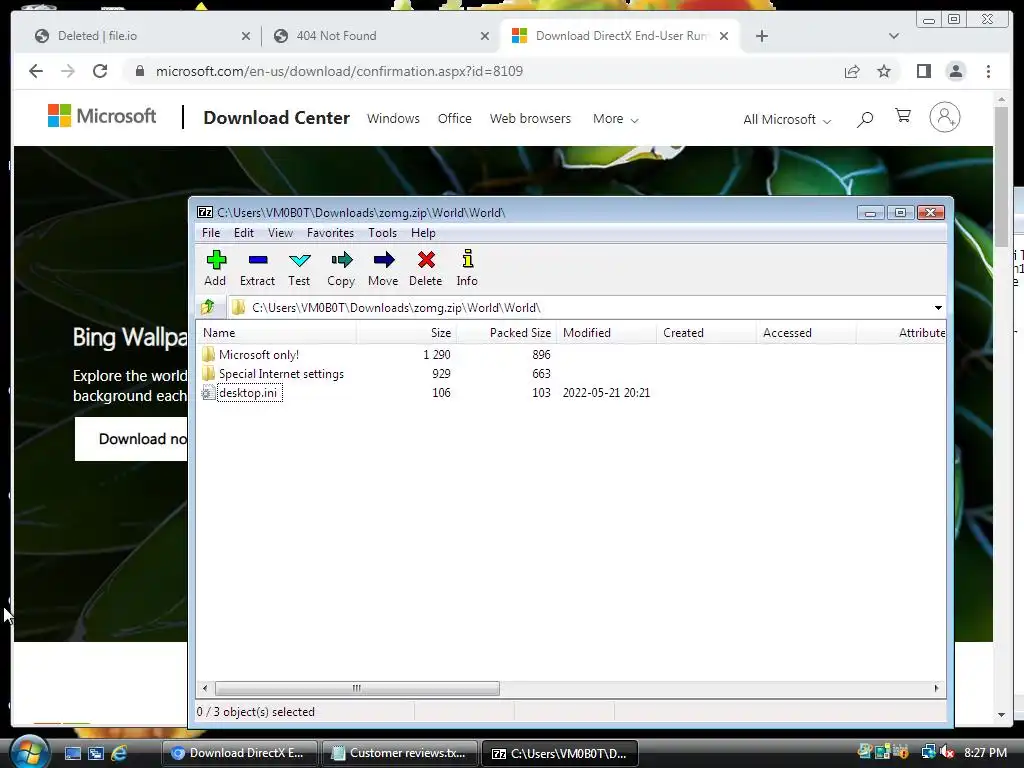Click the Extract toolbar icon
This screenshot has width=1024, height=768.
(257, 268)
